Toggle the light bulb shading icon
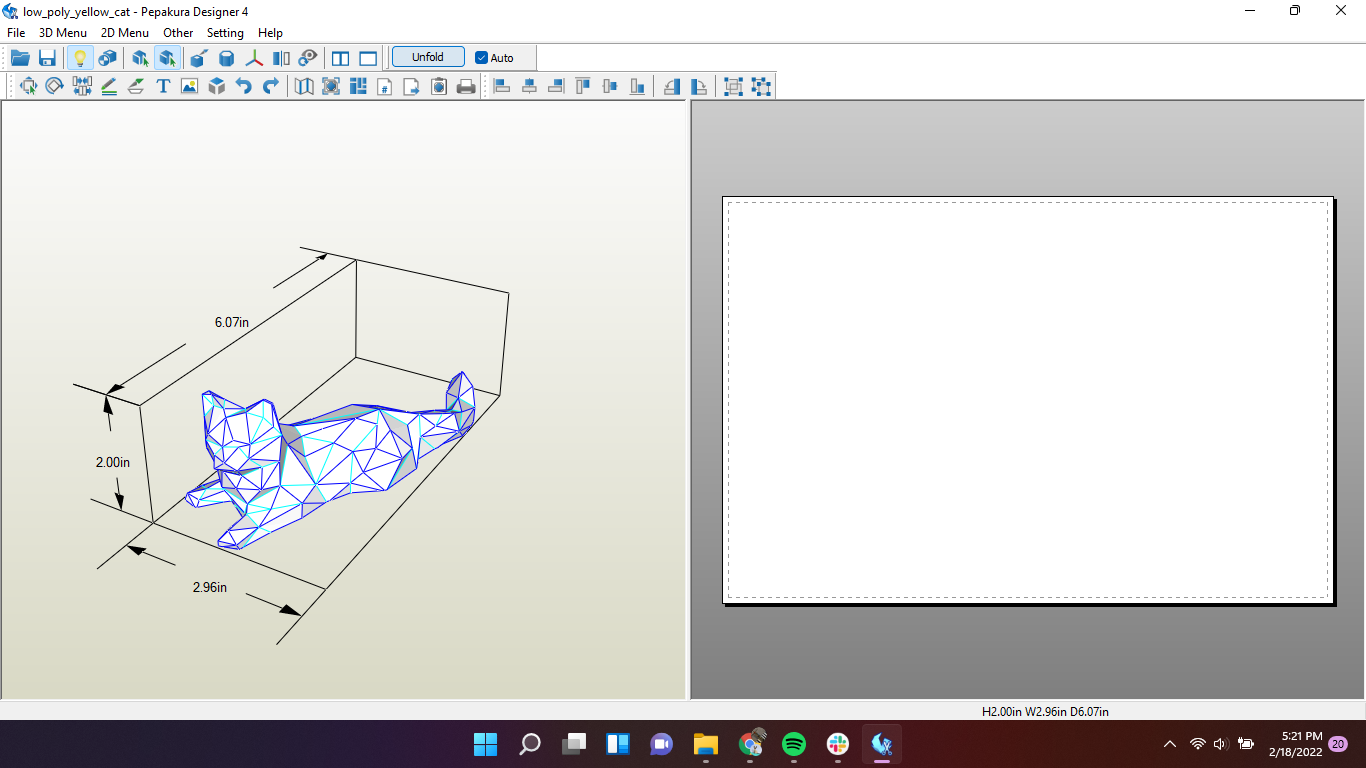Image resolution: width=1366 pixels, height=768 pixels. tap(82, 57)
